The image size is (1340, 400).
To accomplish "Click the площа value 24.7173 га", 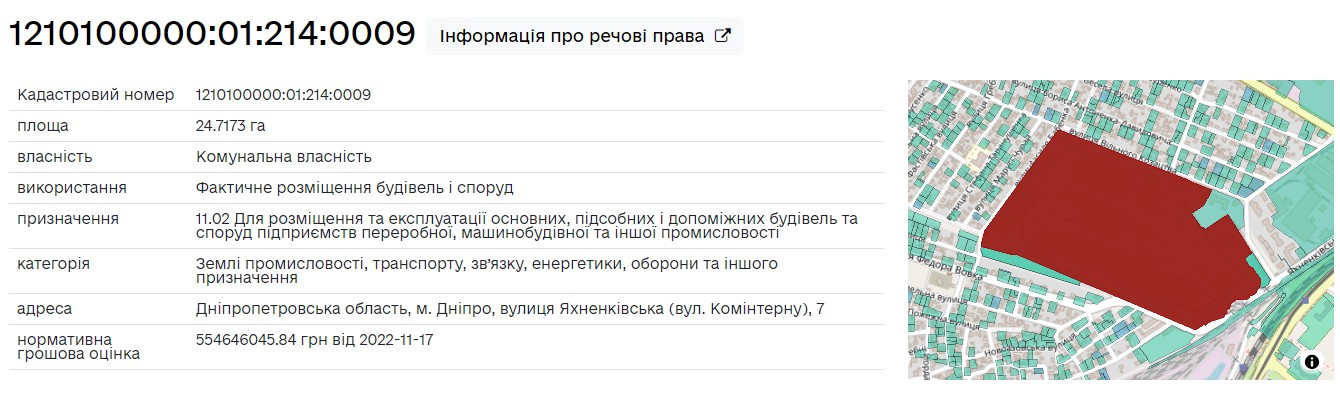I will click(231, 126).
